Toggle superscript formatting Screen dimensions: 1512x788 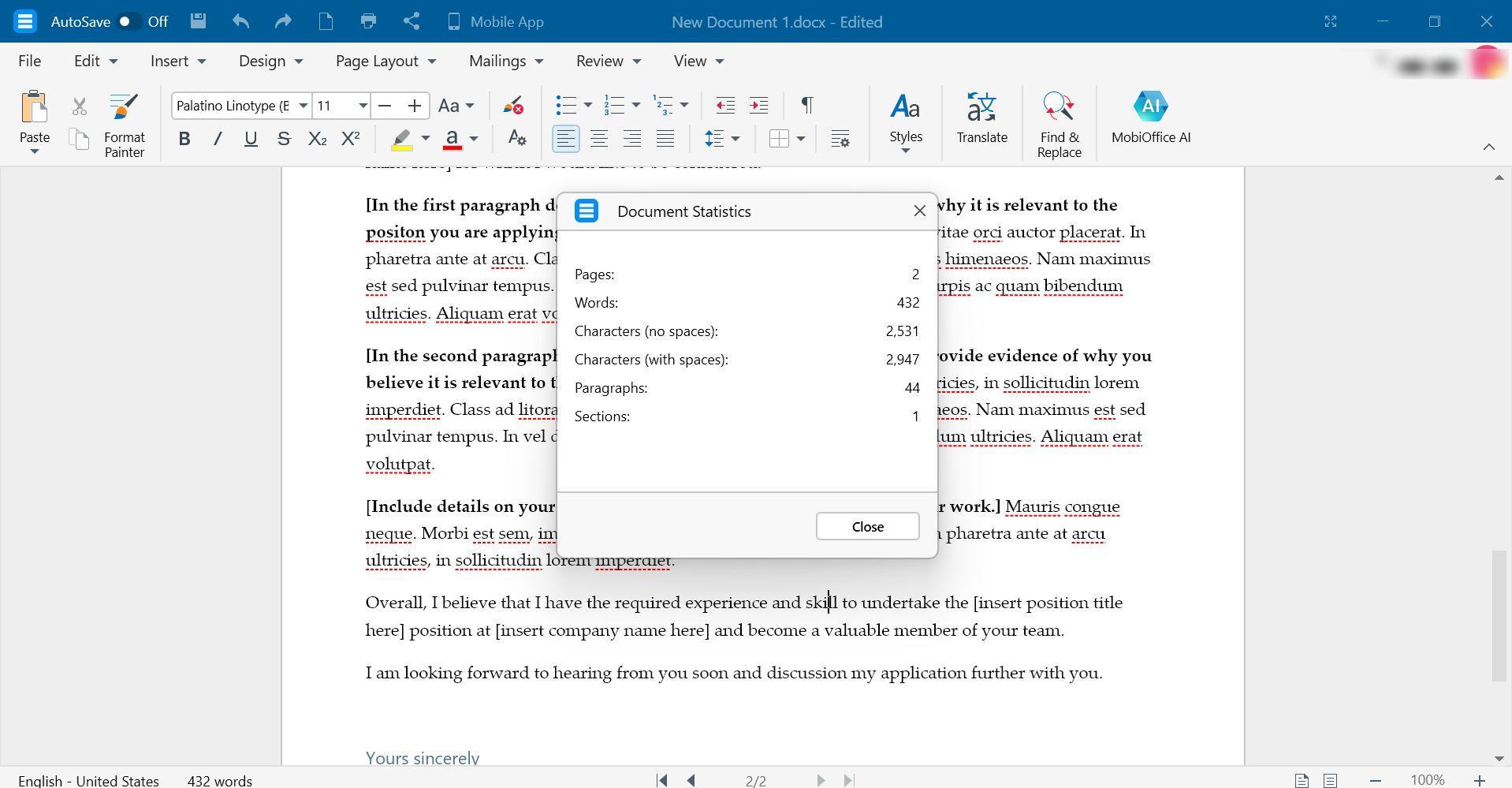click(350, 139)
